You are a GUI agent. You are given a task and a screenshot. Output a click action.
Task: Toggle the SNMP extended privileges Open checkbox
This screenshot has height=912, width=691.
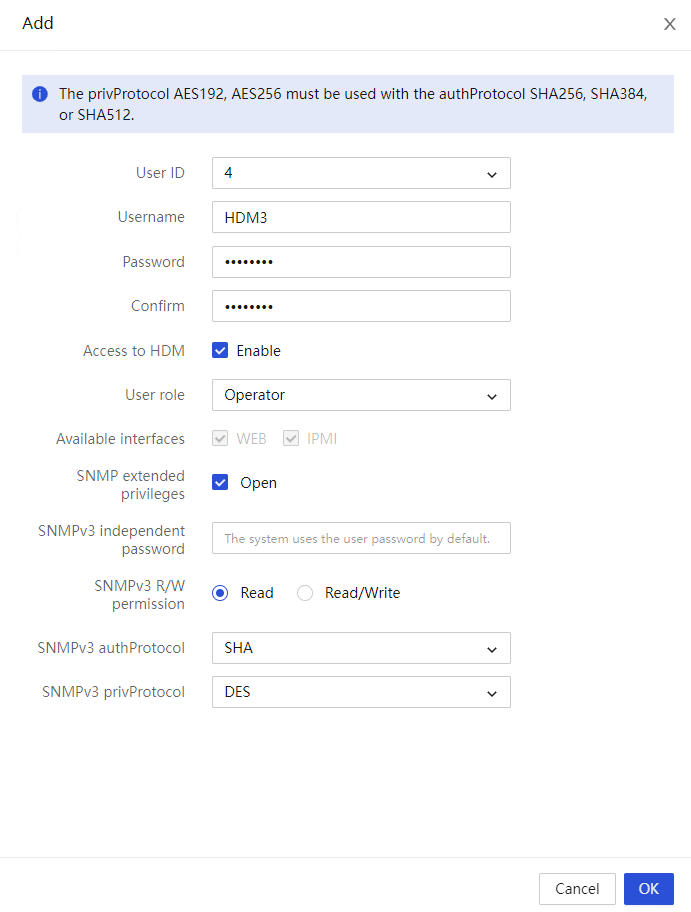point(220,482)
